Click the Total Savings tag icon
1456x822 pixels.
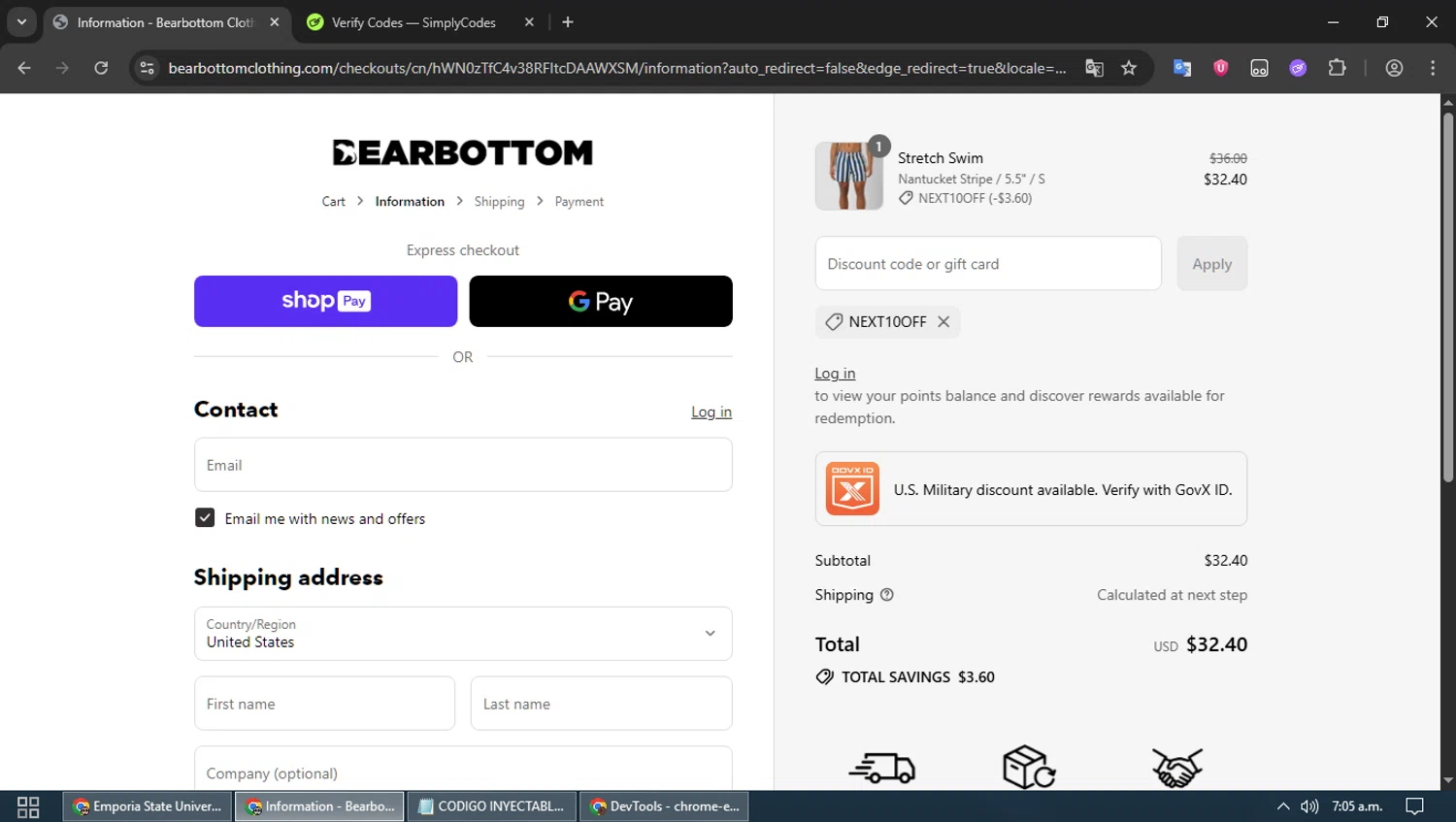click(824, 677)
